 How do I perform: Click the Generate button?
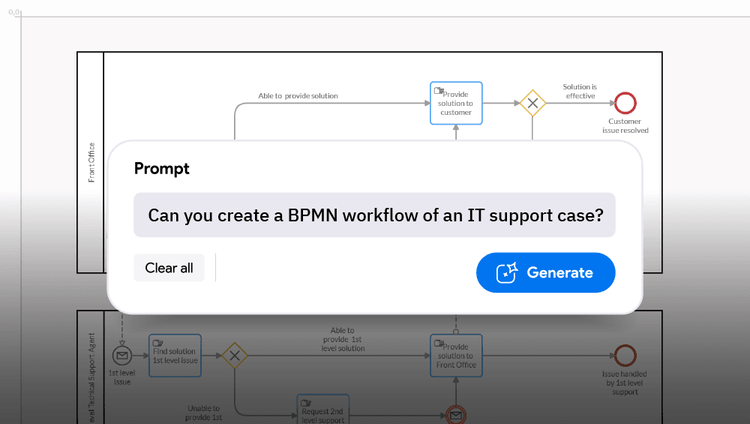545,272
